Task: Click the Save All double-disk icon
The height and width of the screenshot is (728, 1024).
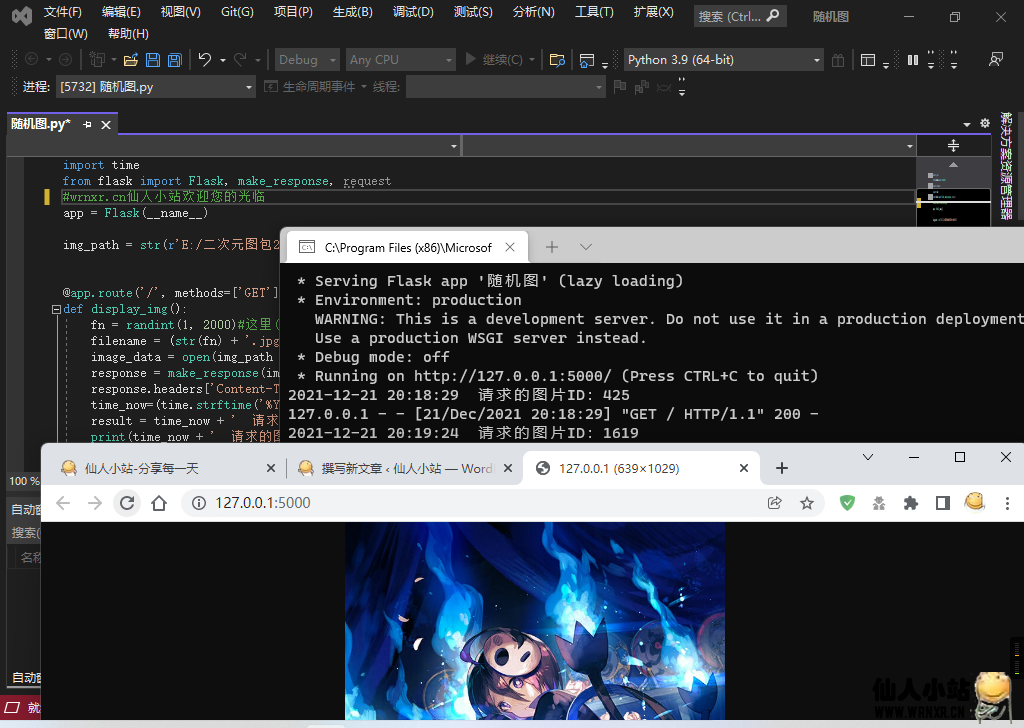Action: click(x=174, y=60)
